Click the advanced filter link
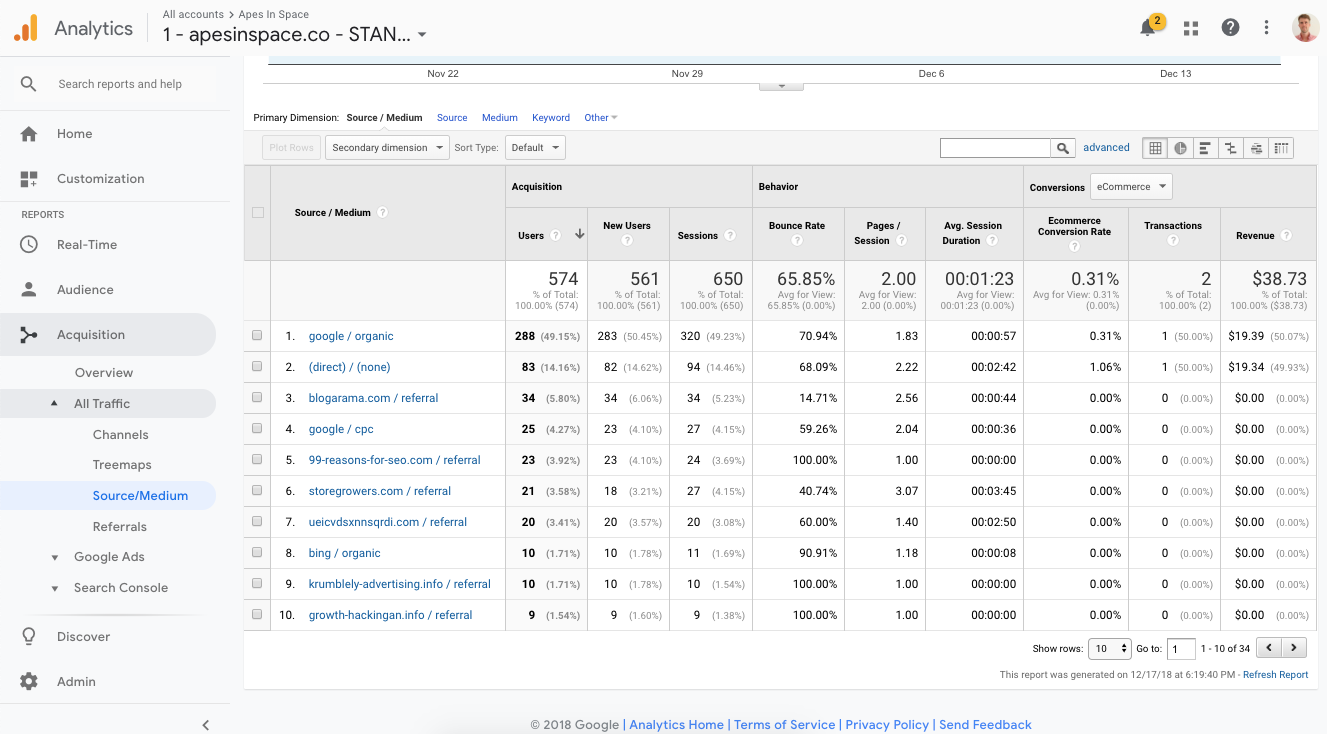Image resolution: width=1327 pixels, height=734 pixels. coord(1106,148)
